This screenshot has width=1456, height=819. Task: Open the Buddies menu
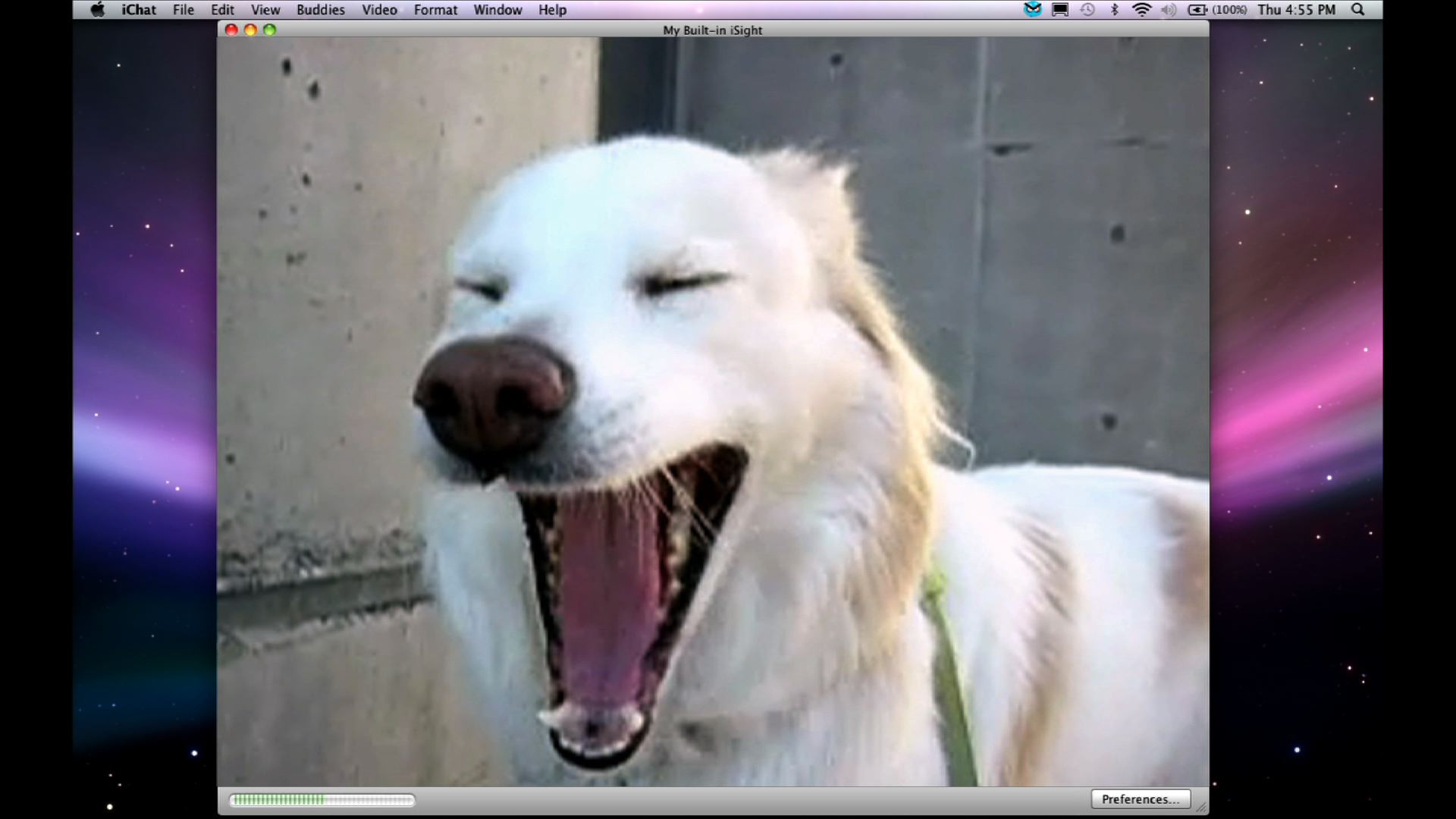[x=320, y=10]
